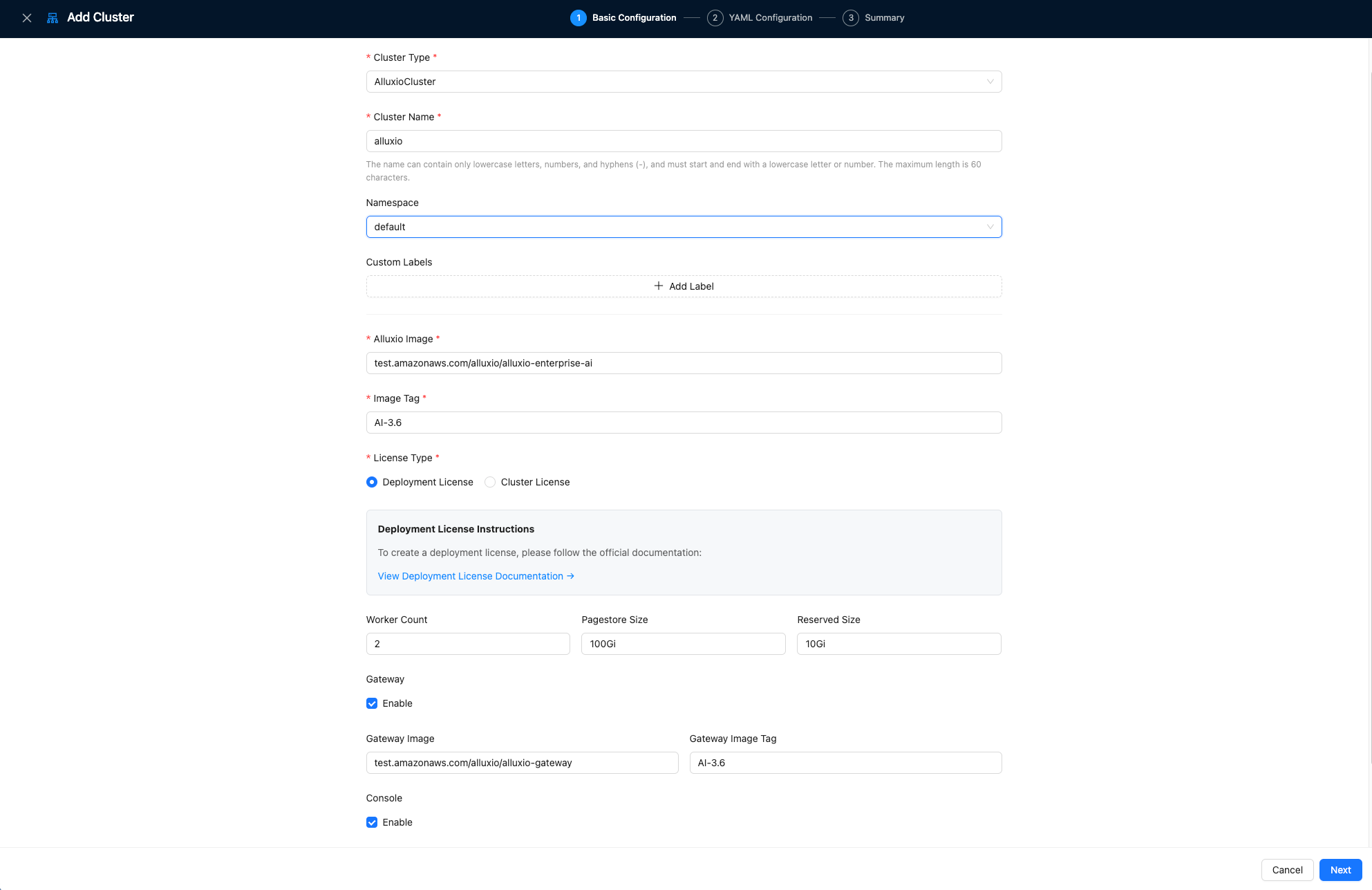
Task: Click into the Cluster Name field
Action: click(683, 141)
